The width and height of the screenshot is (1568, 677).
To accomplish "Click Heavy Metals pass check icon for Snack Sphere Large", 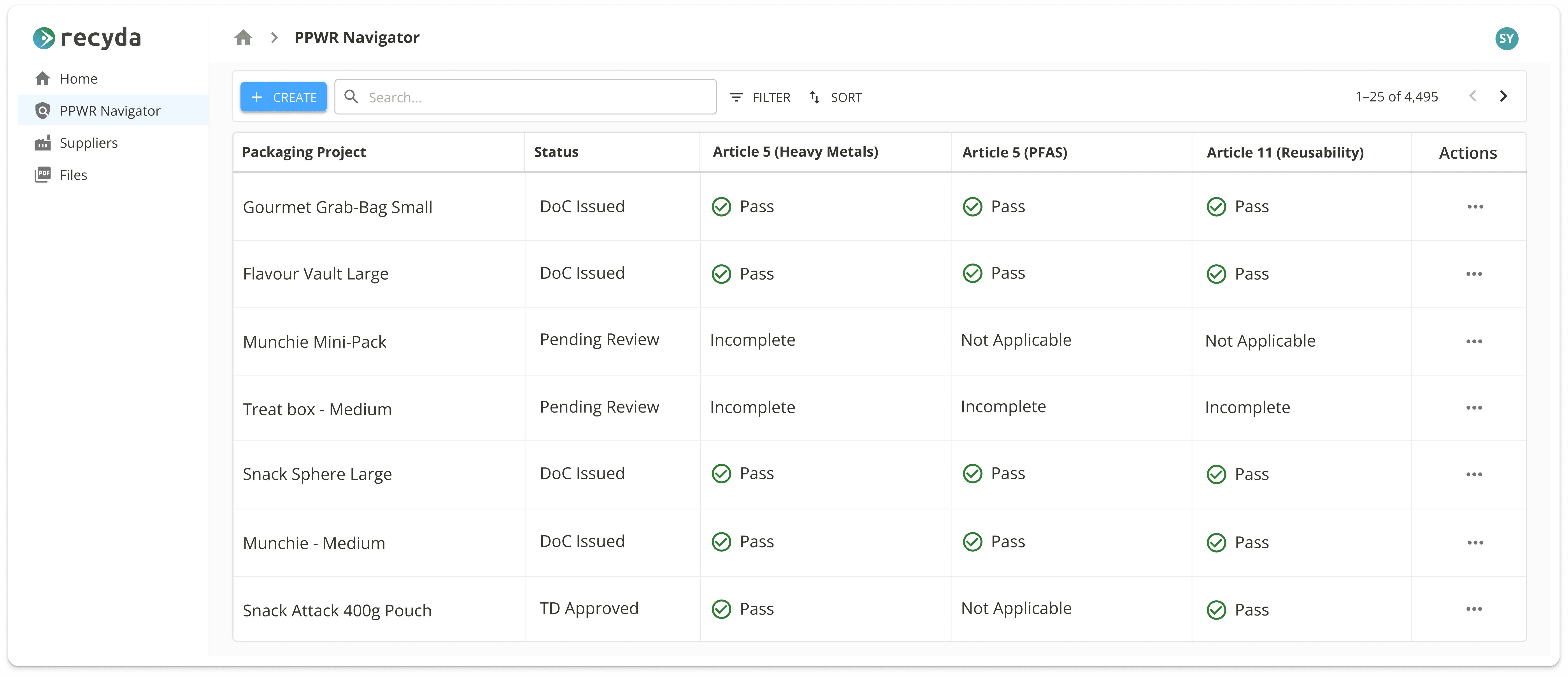I will (721, 474).
